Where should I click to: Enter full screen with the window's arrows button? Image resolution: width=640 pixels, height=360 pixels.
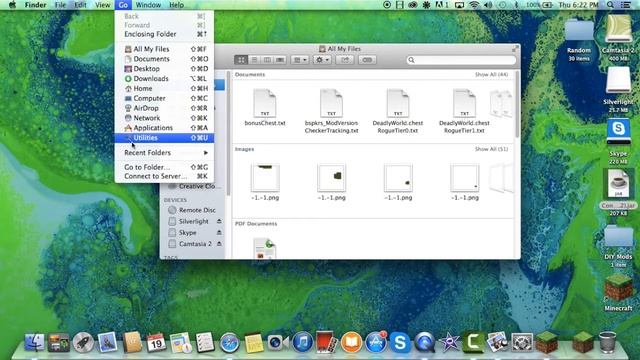point(515,49)
